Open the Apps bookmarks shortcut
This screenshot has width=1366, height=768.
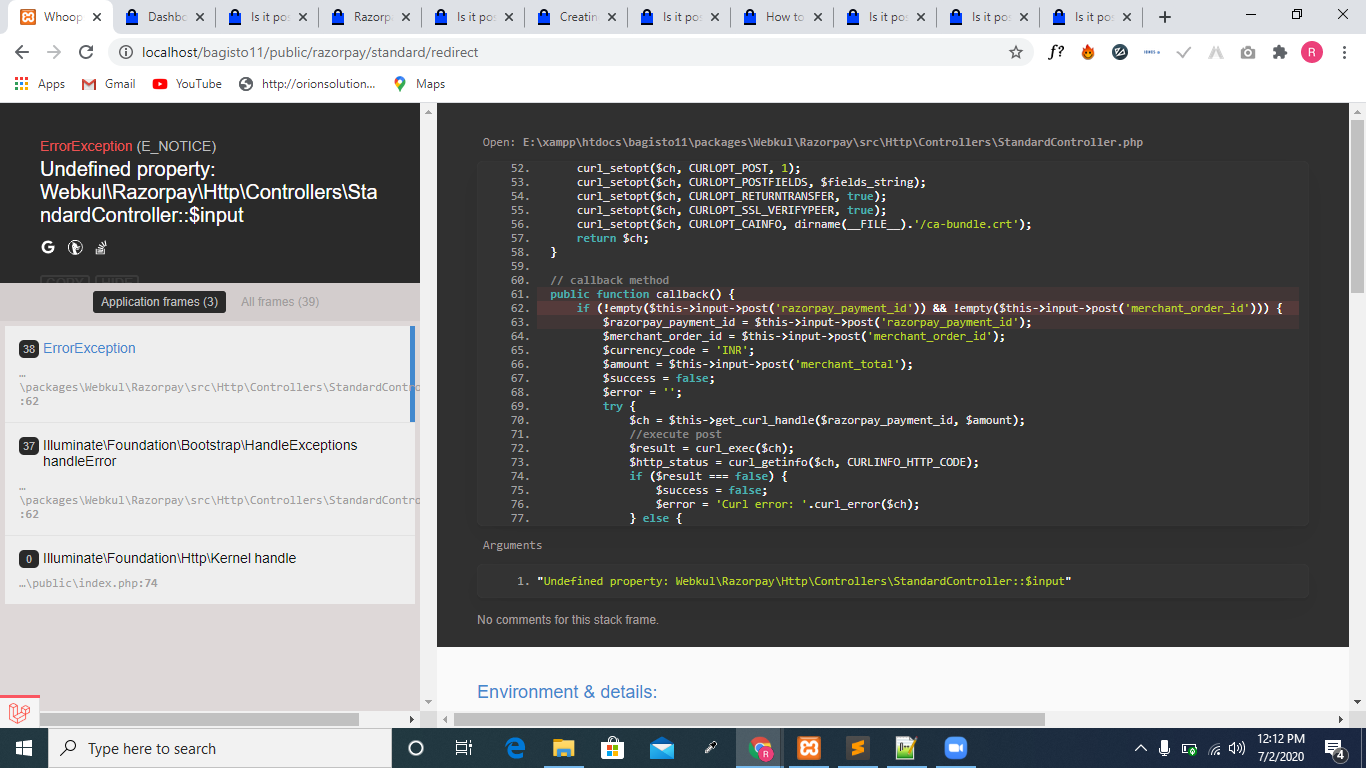tap(40, 84)
